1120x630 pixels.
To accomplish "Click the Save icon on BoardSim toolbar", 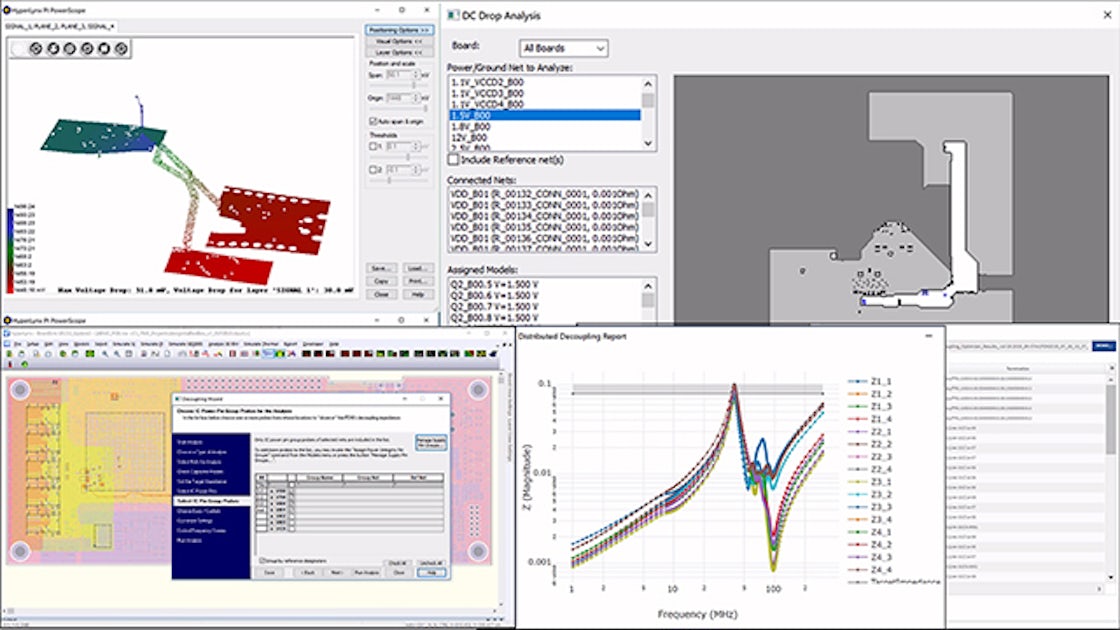I will pos(21,353).
